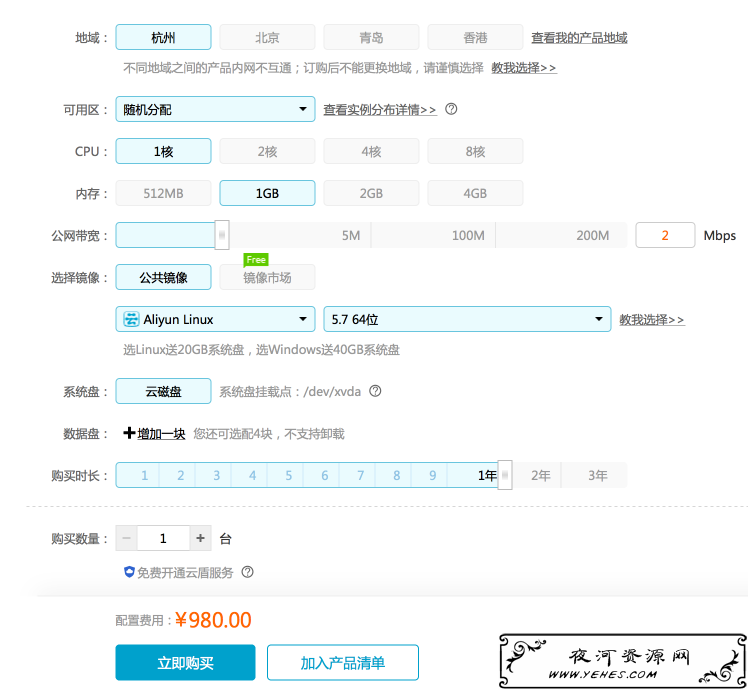Set purchase duration to 6 months
This screenshot has width=748, height=690.
324,475
